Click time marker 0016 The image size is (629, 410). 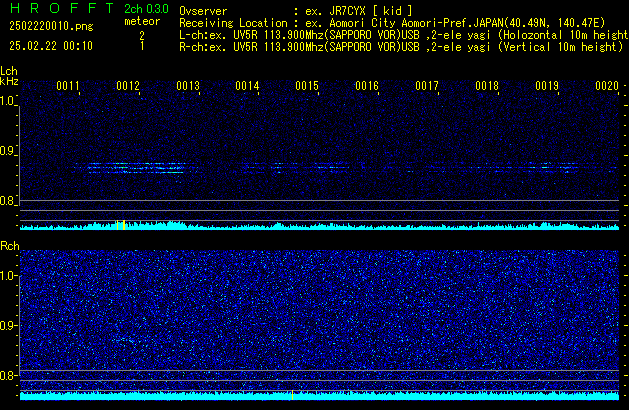point(367,86)
